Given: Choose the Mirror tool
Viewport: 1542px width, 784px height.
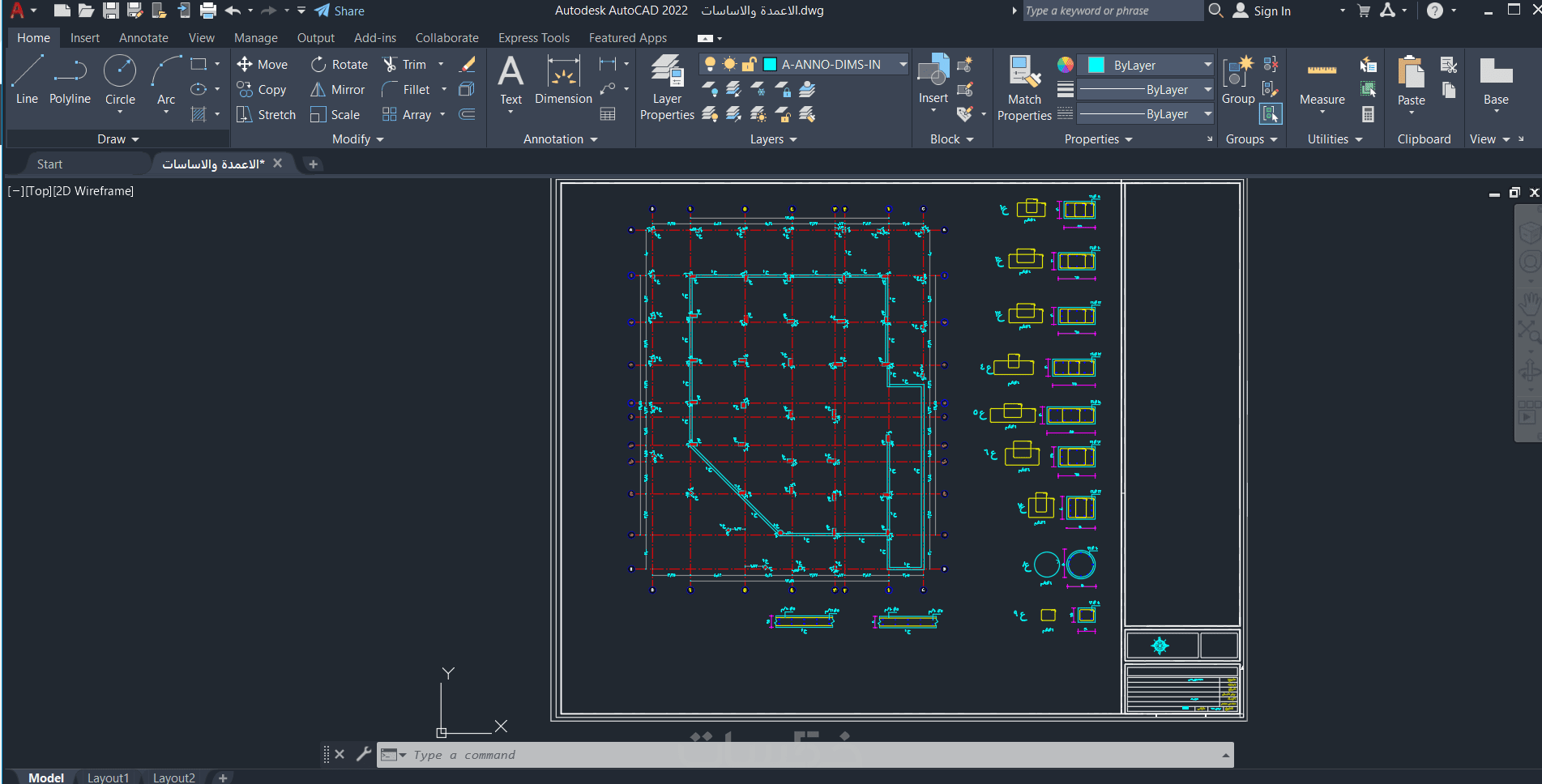Looking at the screenshot, I should tap(339, 89).
